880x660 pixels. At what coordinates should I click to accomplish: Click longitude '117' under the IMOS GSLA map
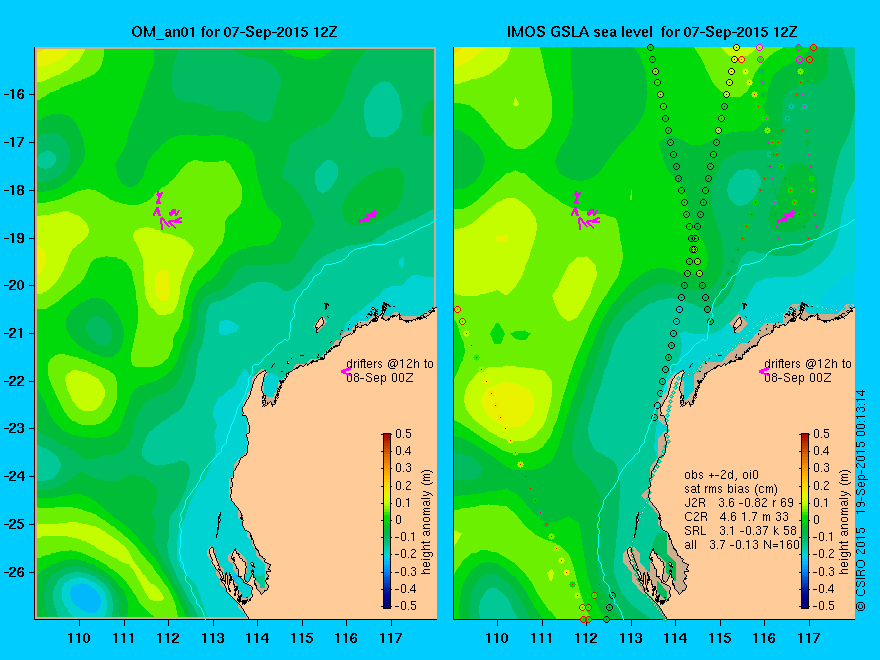click(809, 638)
